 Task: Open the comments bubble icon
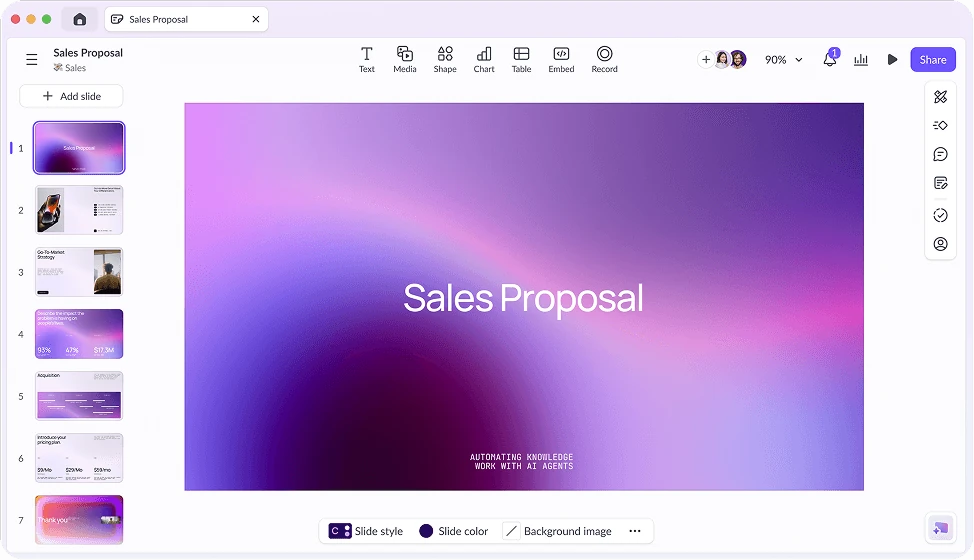point(940,155)
